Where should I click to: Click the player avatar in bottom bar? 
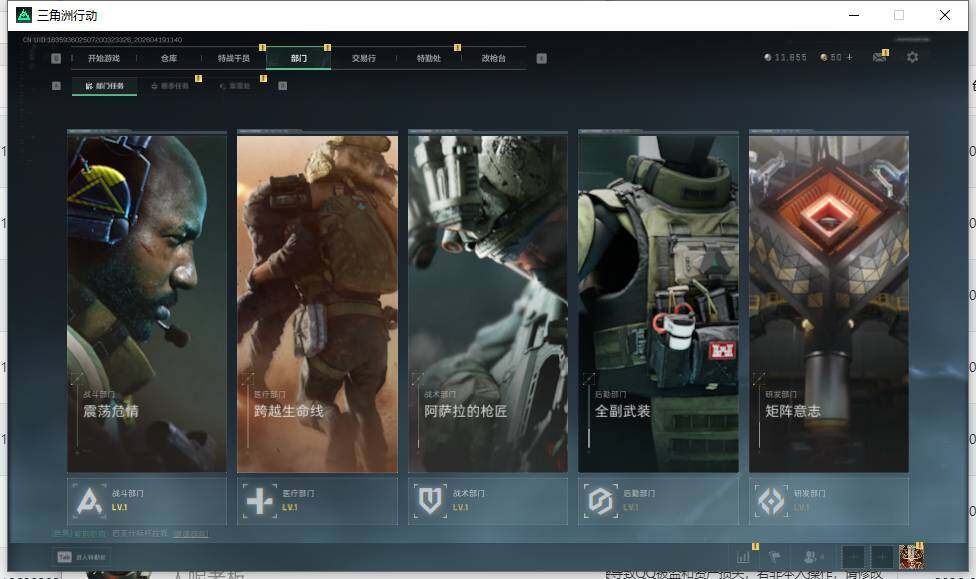[x=910, y=557]
